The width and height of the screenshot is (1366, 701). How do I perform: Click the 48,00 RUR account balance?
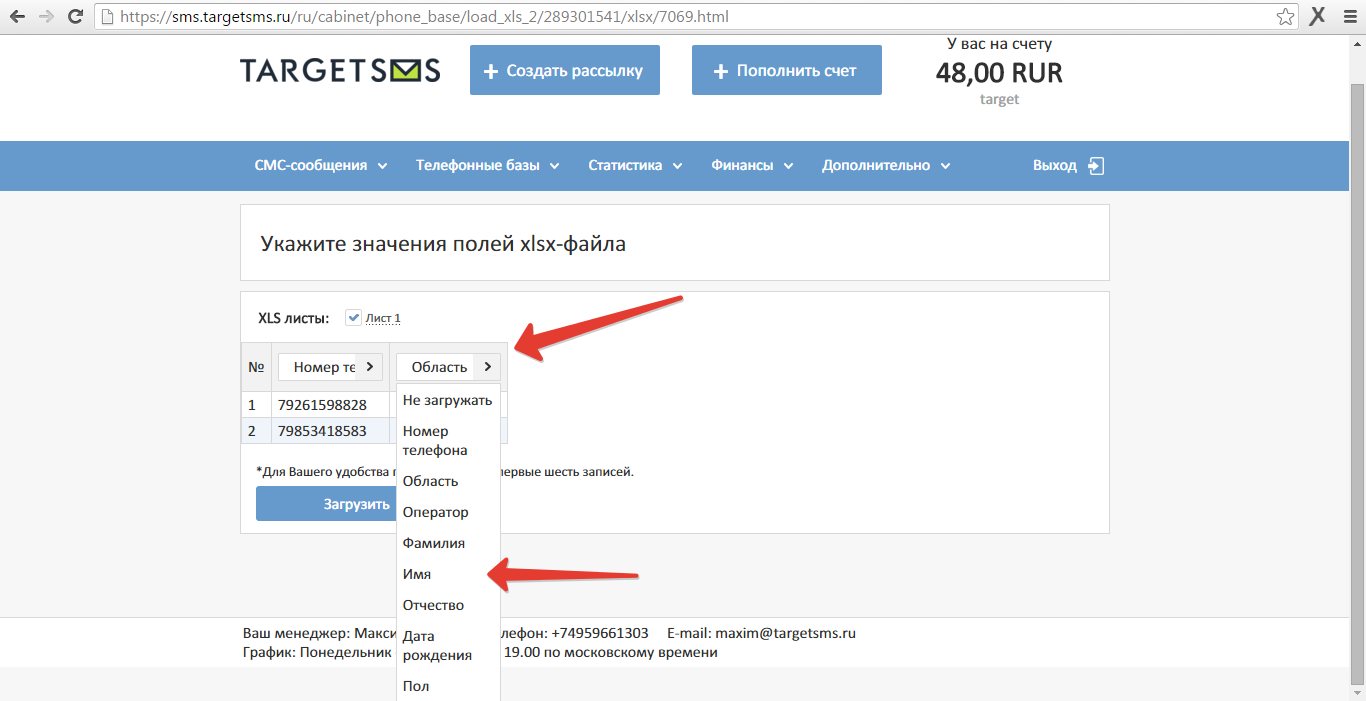(999, 73)
